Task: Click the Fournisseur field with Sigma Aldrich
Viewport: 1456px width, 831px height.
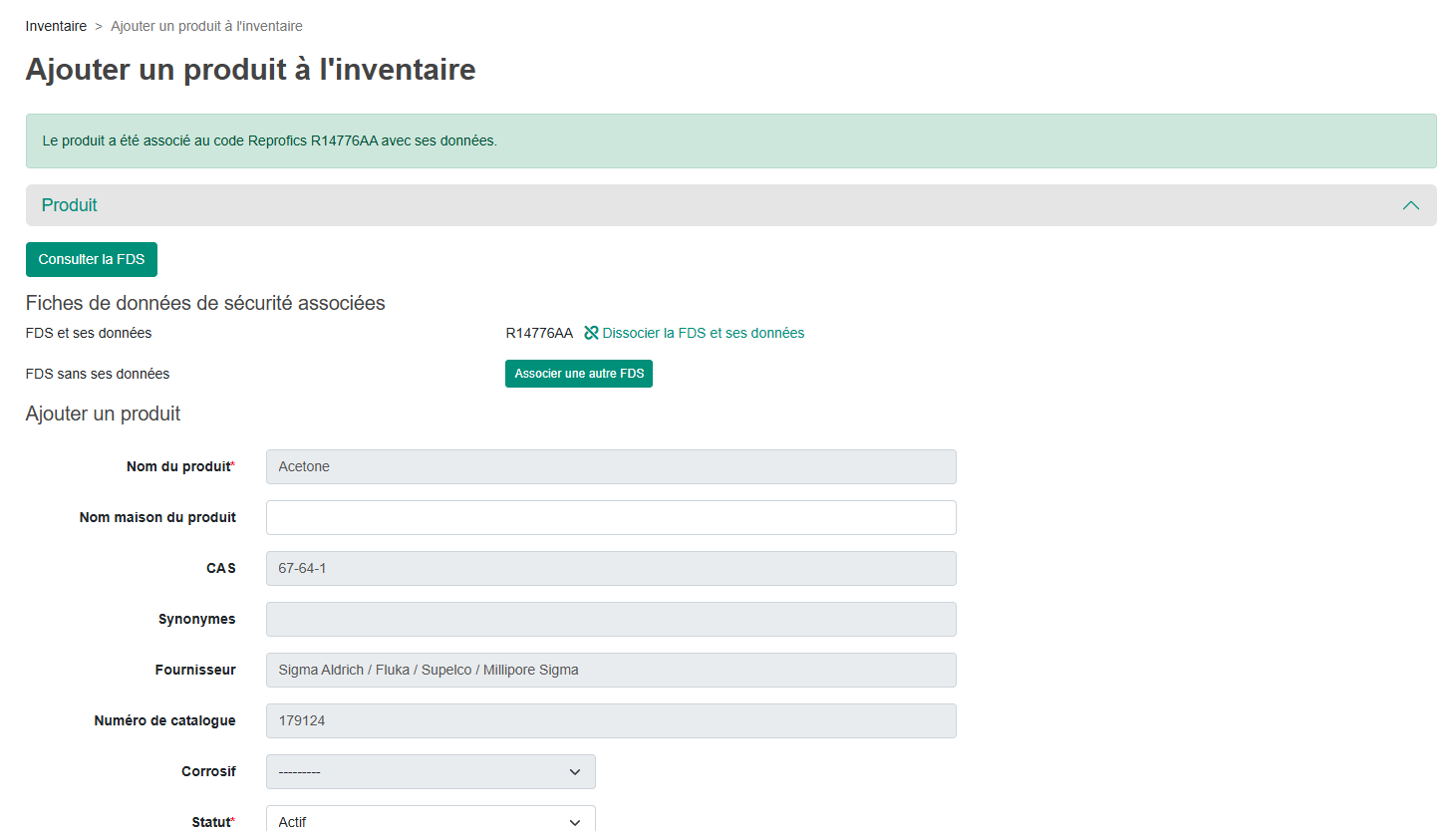Action: pos(611,670)
